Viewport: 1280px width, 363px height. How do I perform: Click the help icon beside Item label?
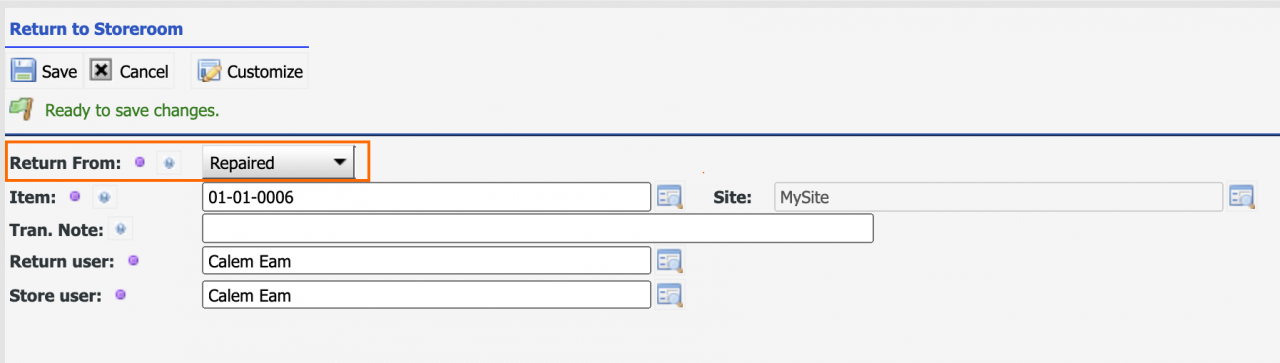103,197
